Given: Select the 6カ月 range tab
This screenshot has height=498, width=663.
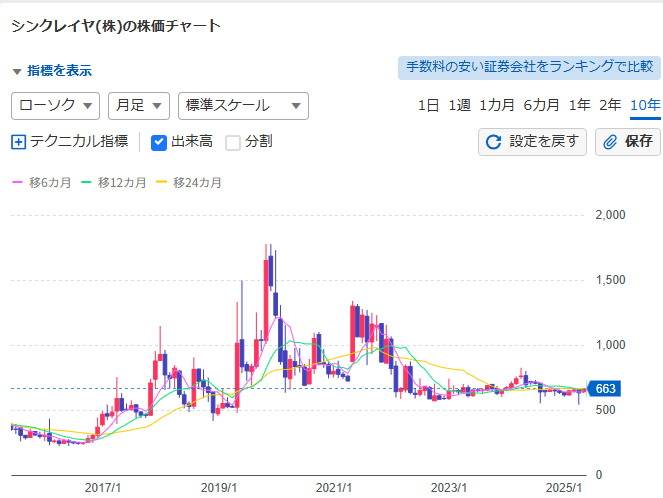Looking at the screenshot, I should tap(541, 105).
